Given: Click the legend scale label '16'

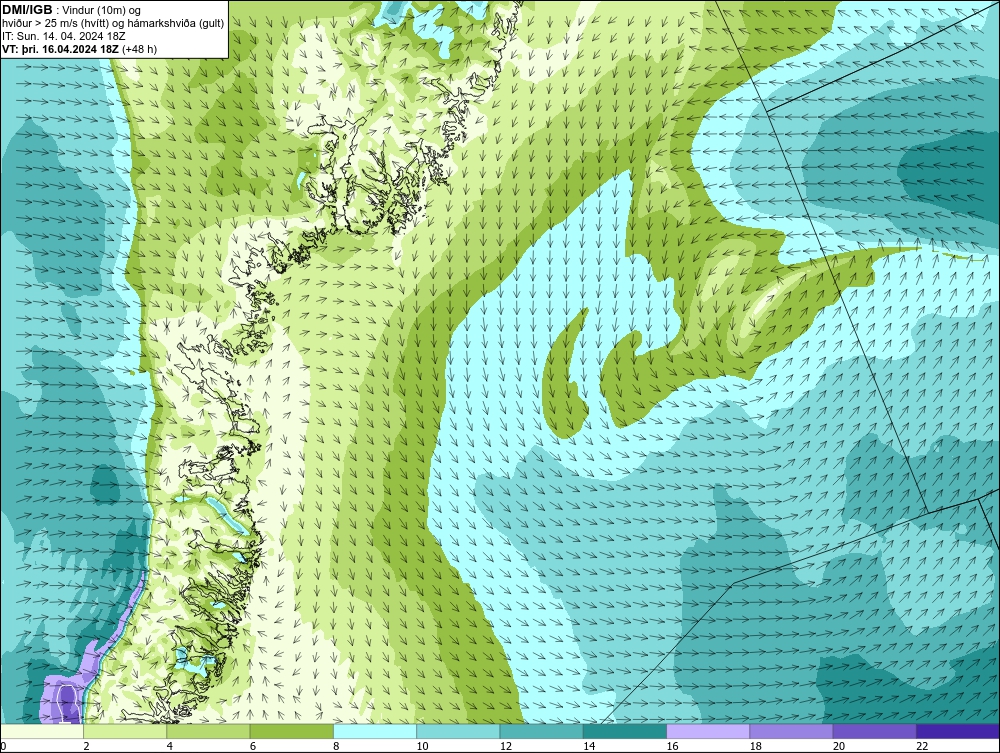Looking at the screenshot, I should pyautogui.click(x=672, y=746).
